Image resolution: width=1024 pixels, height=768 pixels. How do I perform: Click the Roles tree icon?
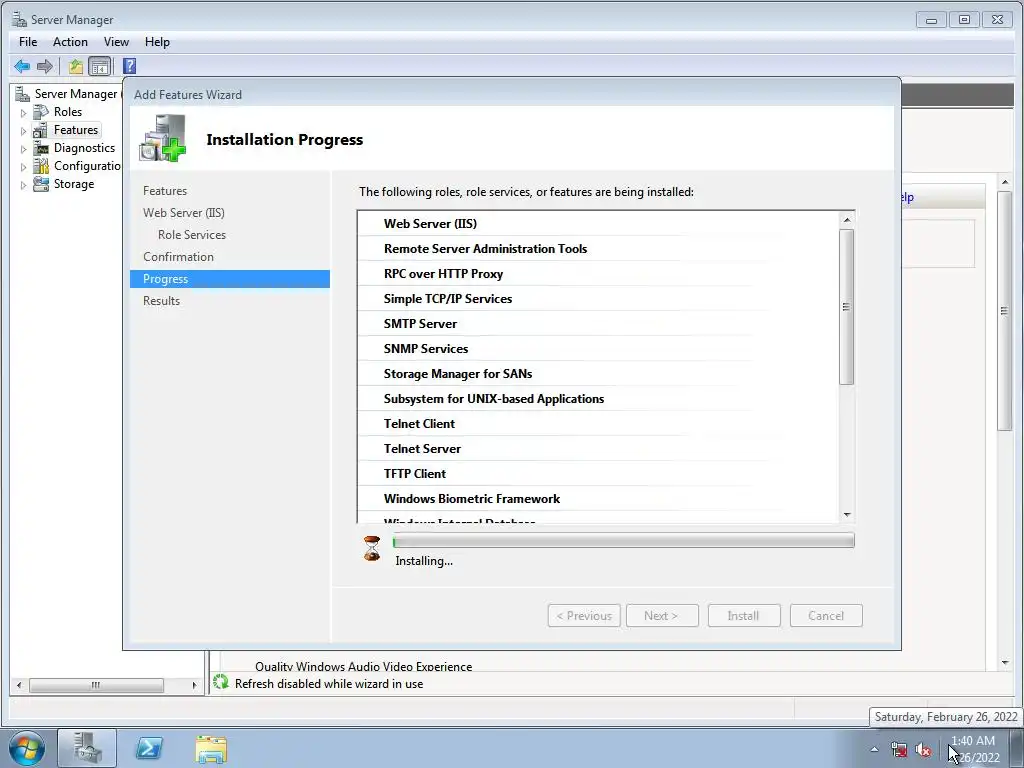40,112
